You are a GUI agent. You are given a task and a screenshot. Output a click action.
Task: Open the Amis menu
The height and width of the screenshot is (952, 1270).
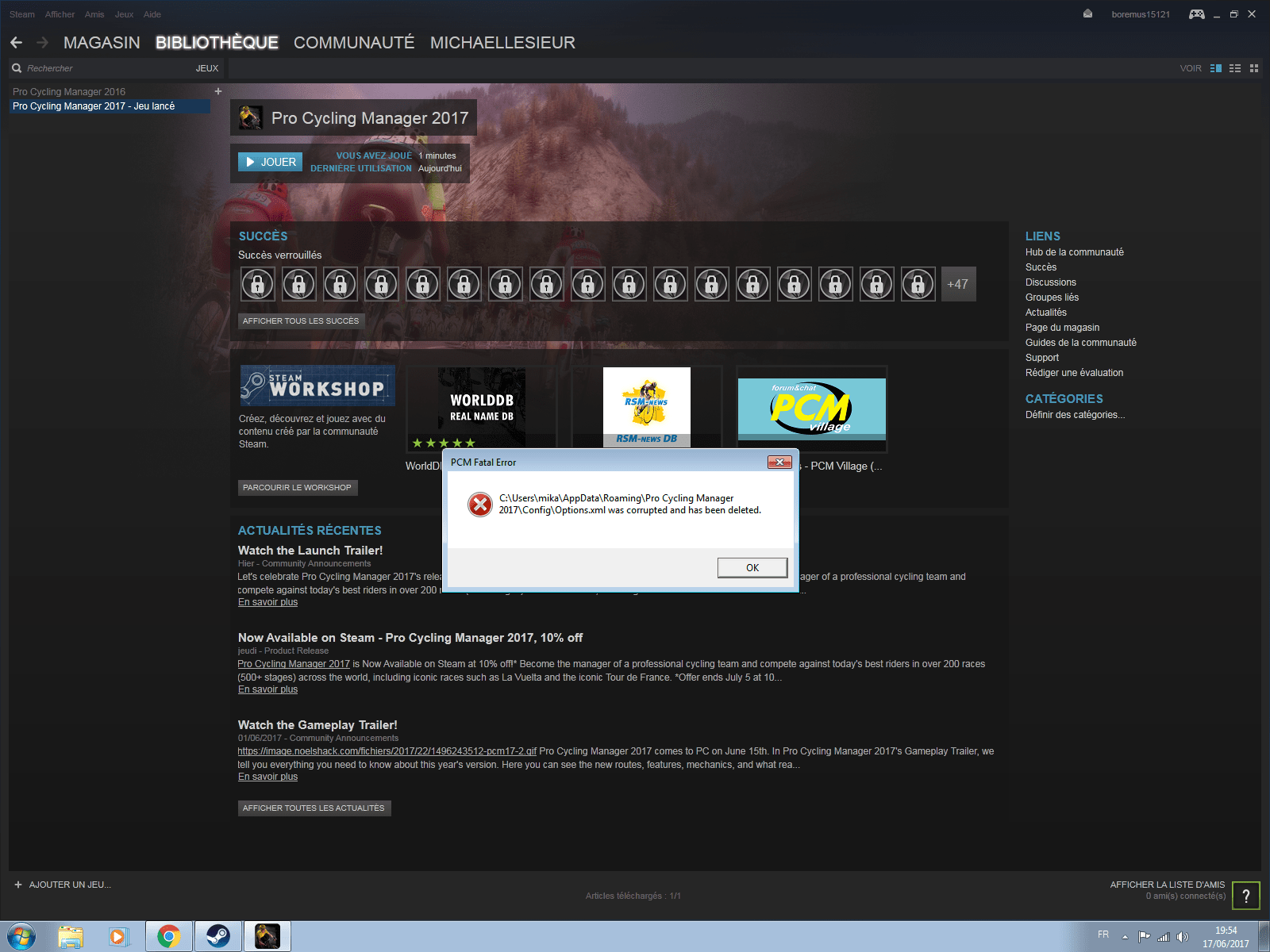point(94,14)
